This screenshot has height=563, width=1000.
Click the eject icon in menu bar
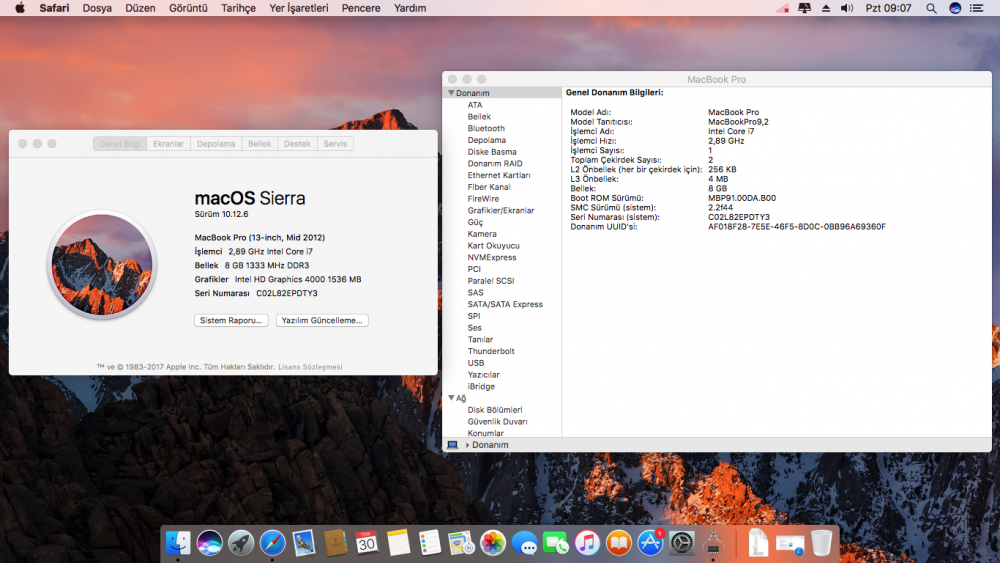click(826, 8)
